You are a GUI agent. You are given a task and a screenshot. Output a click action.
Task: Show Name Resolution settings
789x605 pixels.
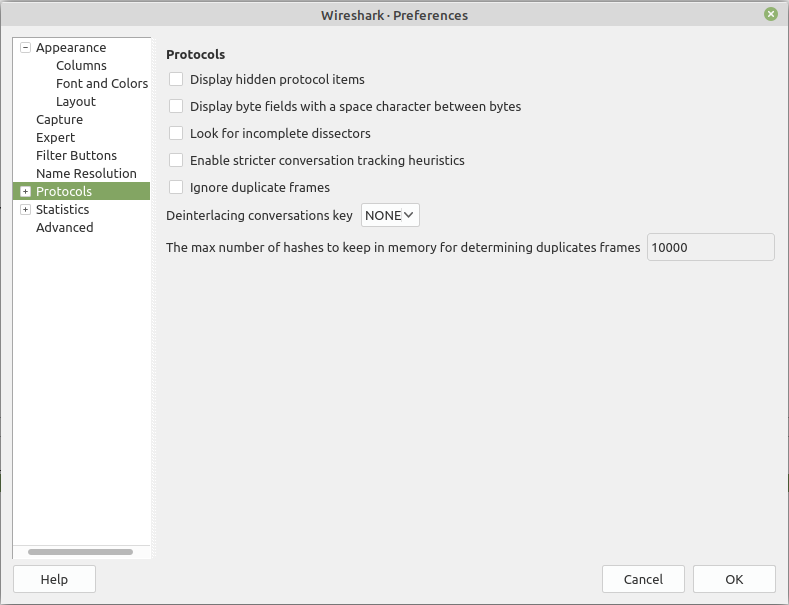pos(86,174)
